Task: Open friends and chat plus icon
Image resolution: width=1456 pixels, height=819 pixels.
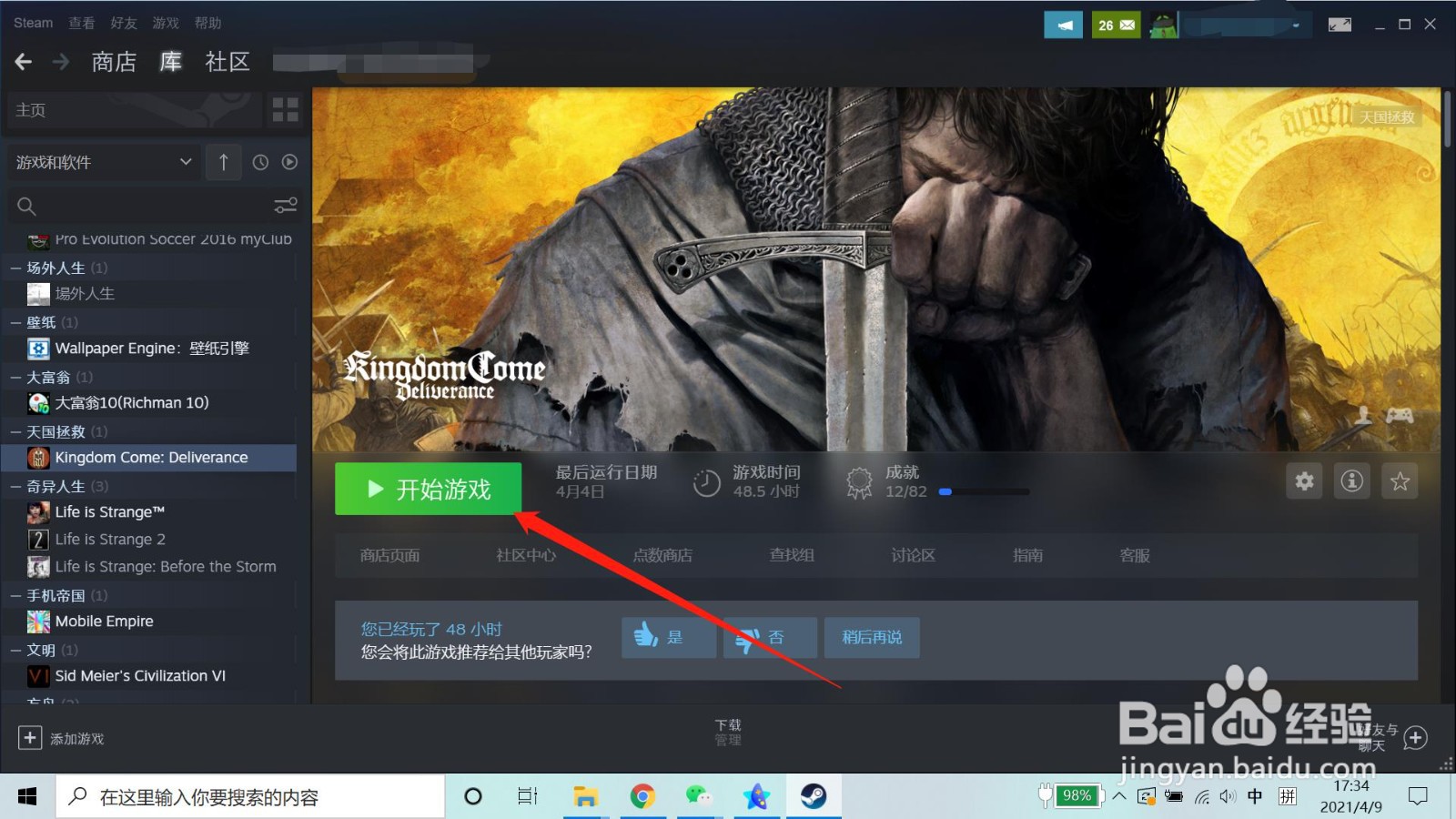Action: coord(1415,737)
